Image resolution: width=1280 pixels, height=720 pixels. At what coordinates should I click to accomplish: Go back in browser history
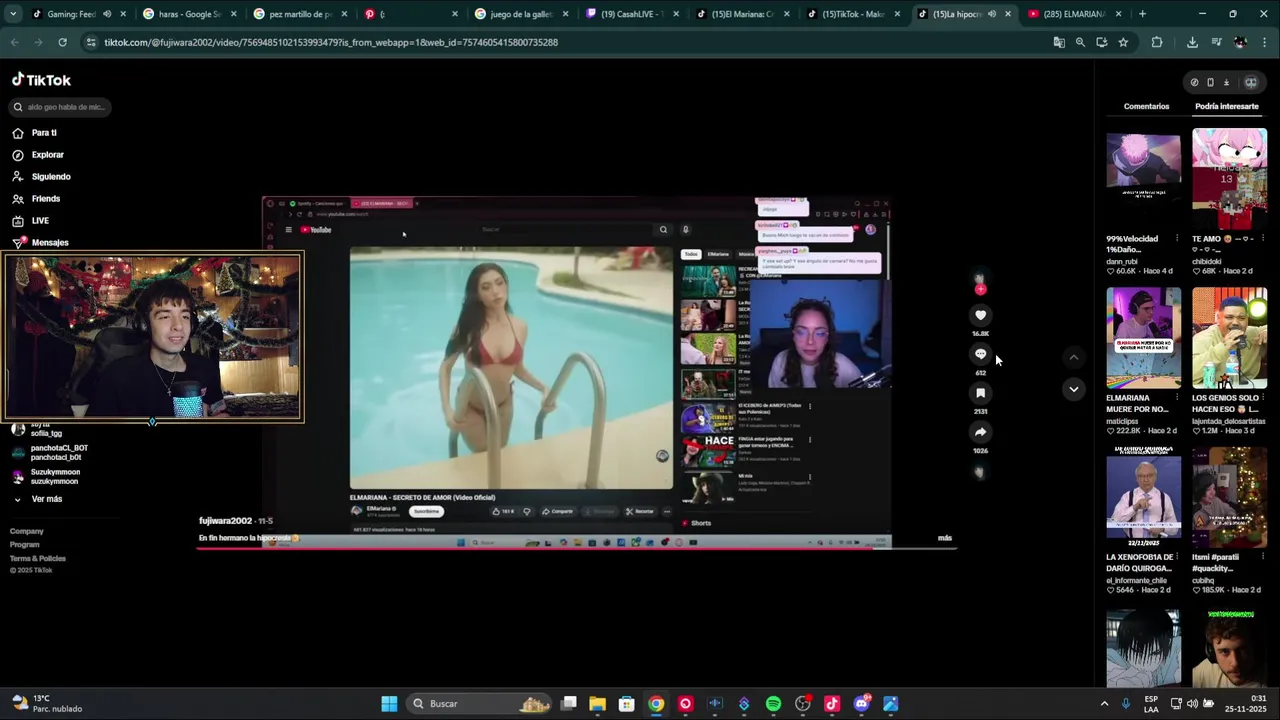14,42
